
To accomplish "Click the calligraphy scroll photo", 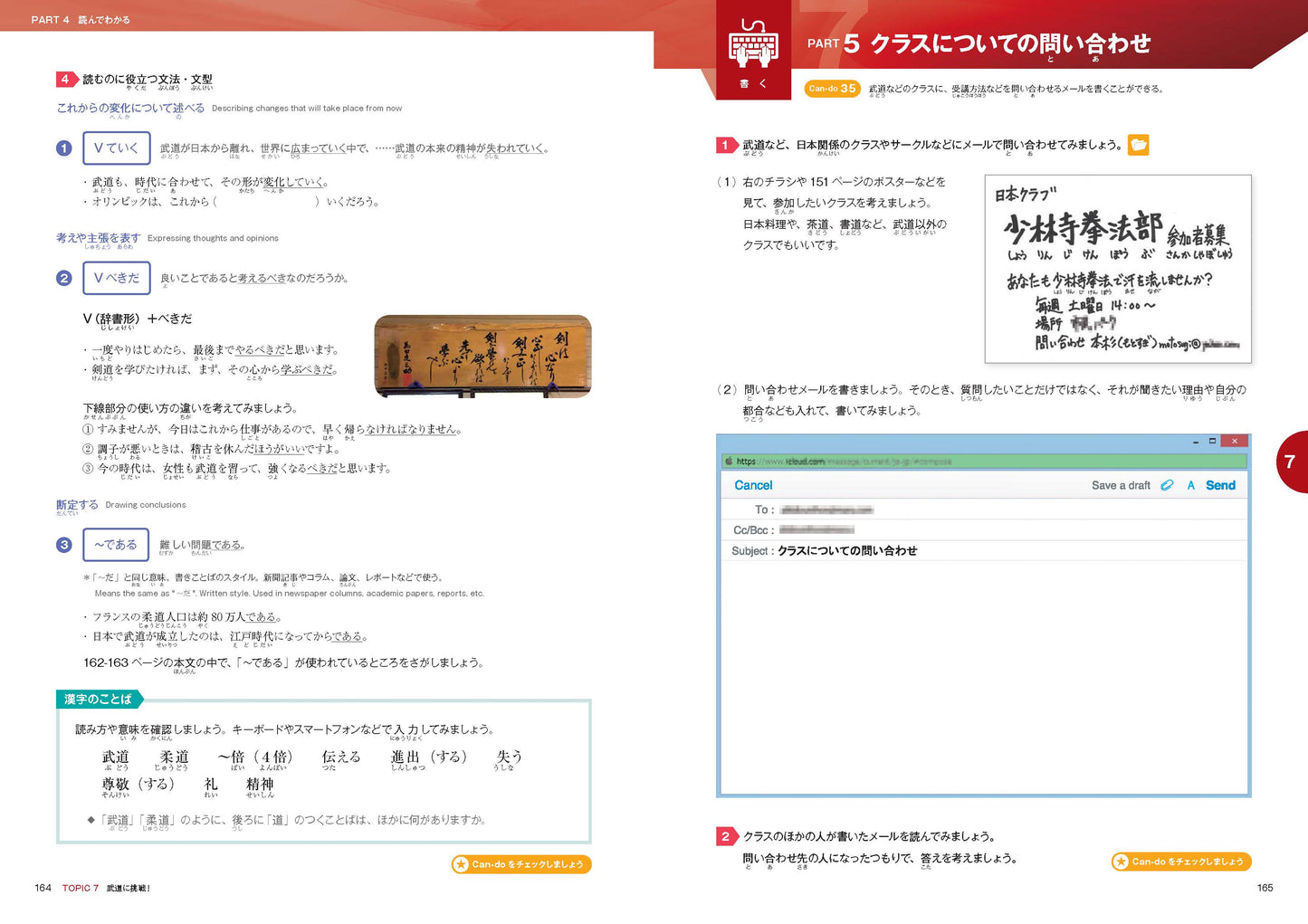I will click(482, 356).
